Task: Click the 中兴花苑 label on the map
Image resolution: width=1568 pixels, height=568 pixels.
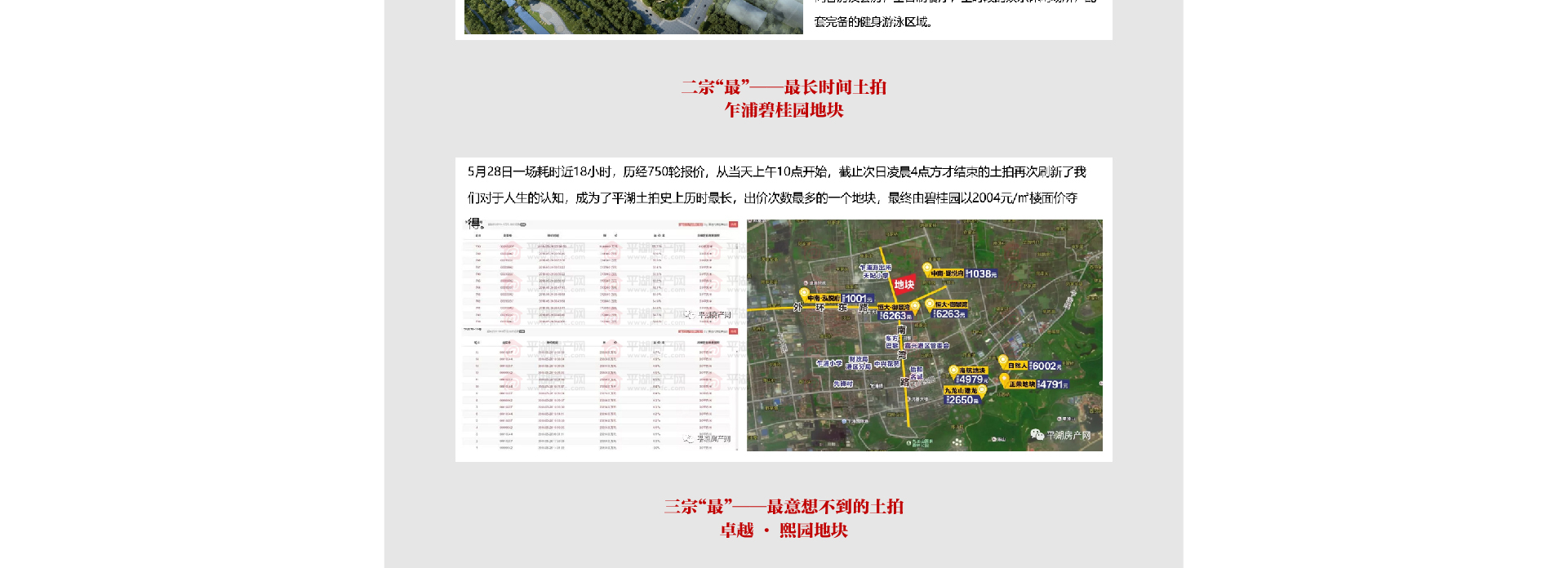Action: click(886, 364)
